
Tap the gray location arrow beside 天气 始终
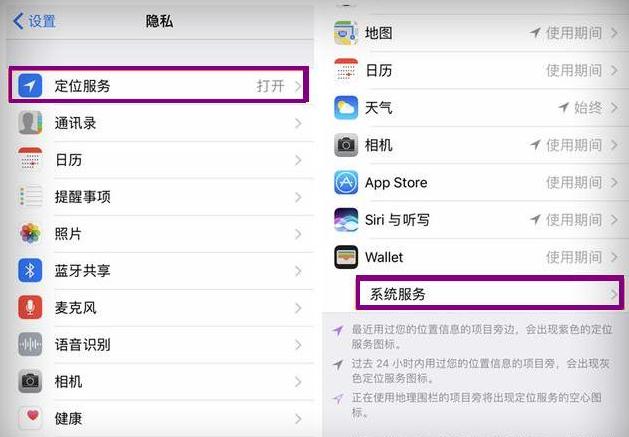[x=564, y=107]
